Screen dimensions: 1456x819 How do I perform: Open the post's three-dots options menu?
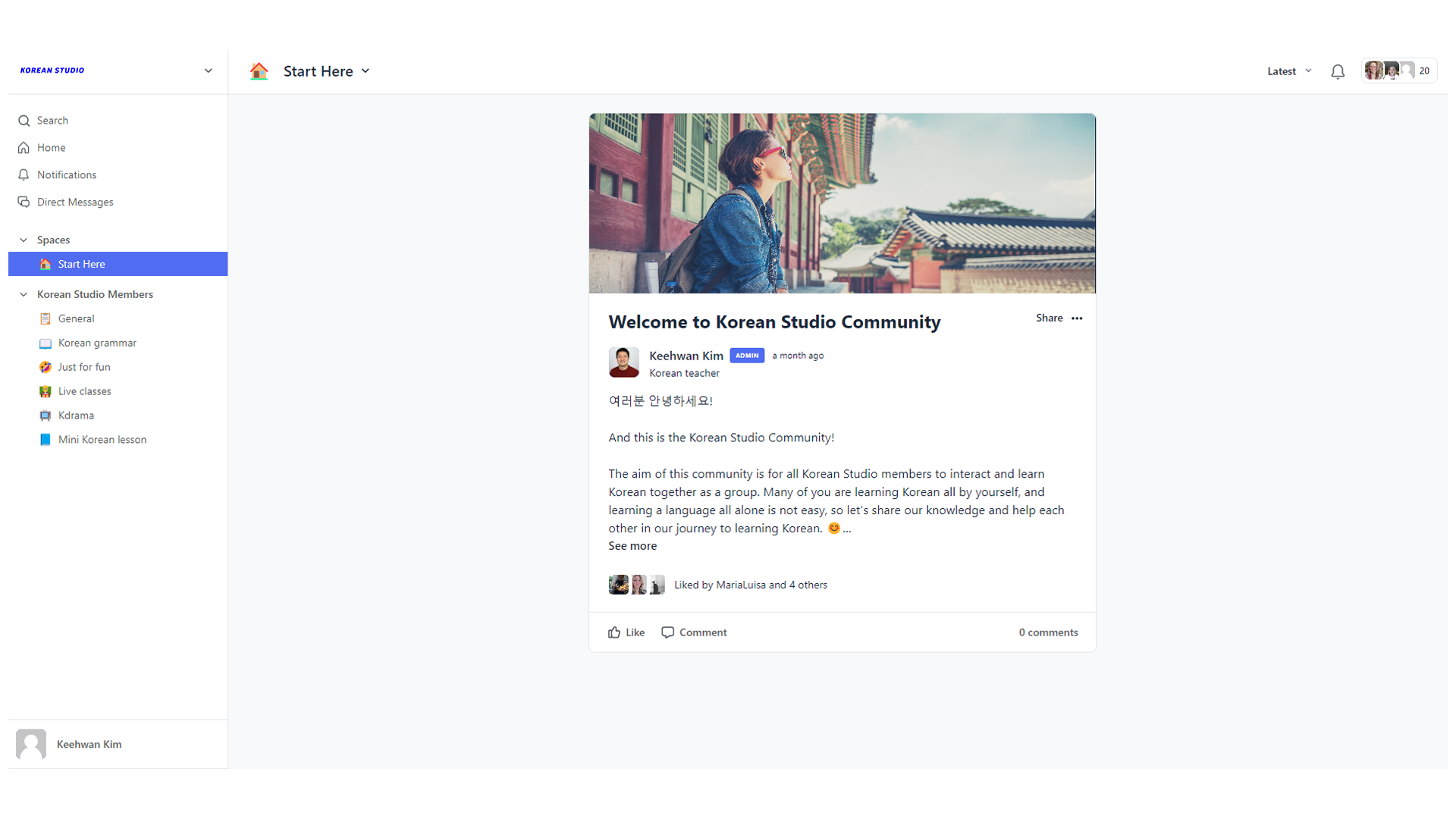(1077, 318)
